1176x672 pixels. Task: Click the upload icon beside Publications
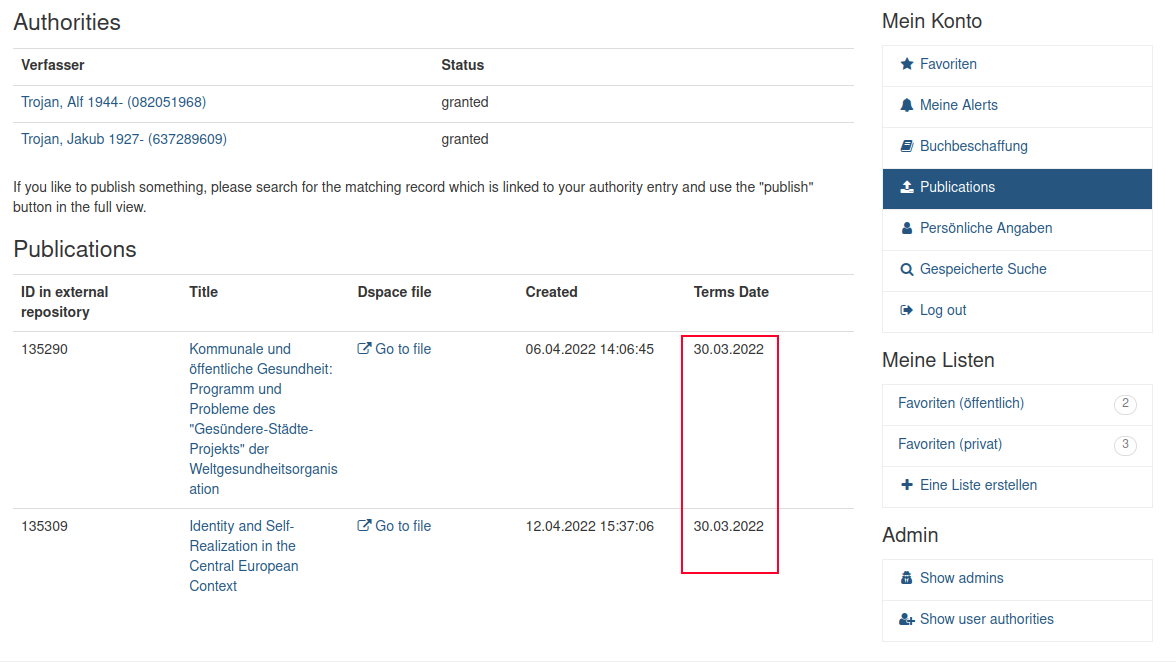[907, 187]
